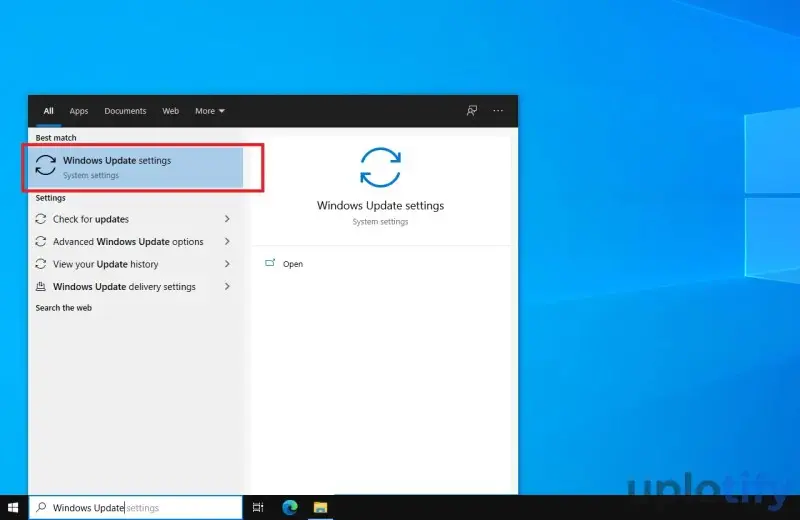
Task: Click the taskbar search box
Action: click(x=136, y=507)
